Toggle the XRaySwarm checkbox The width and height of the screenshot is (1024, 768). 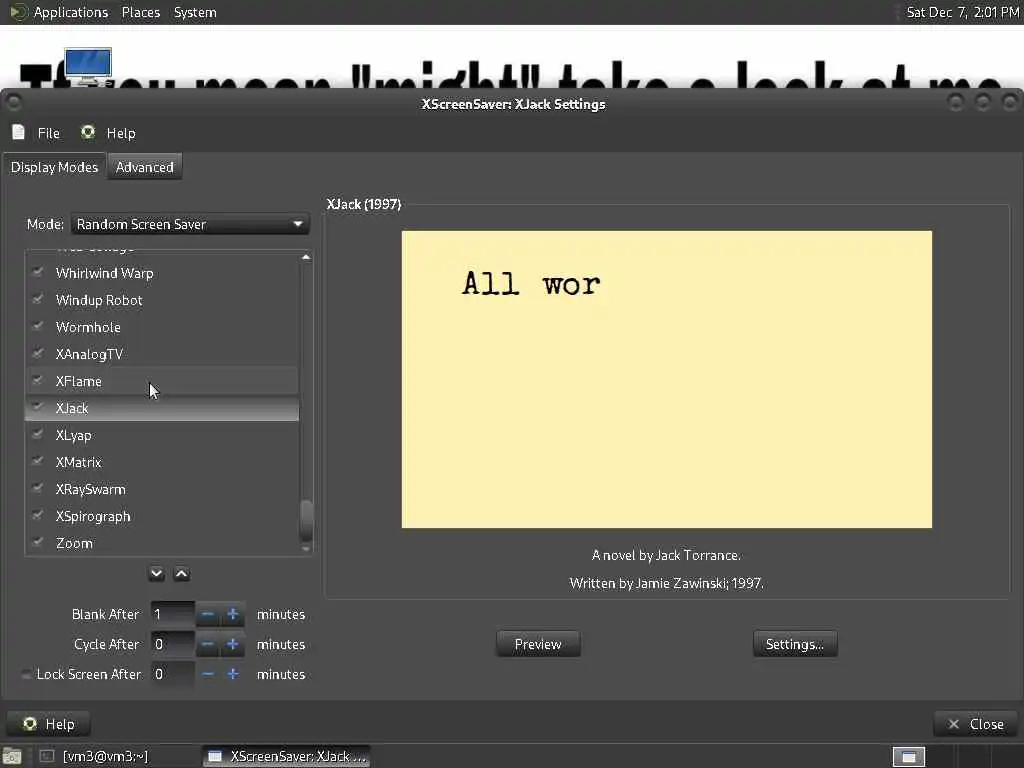coord(38,488)
